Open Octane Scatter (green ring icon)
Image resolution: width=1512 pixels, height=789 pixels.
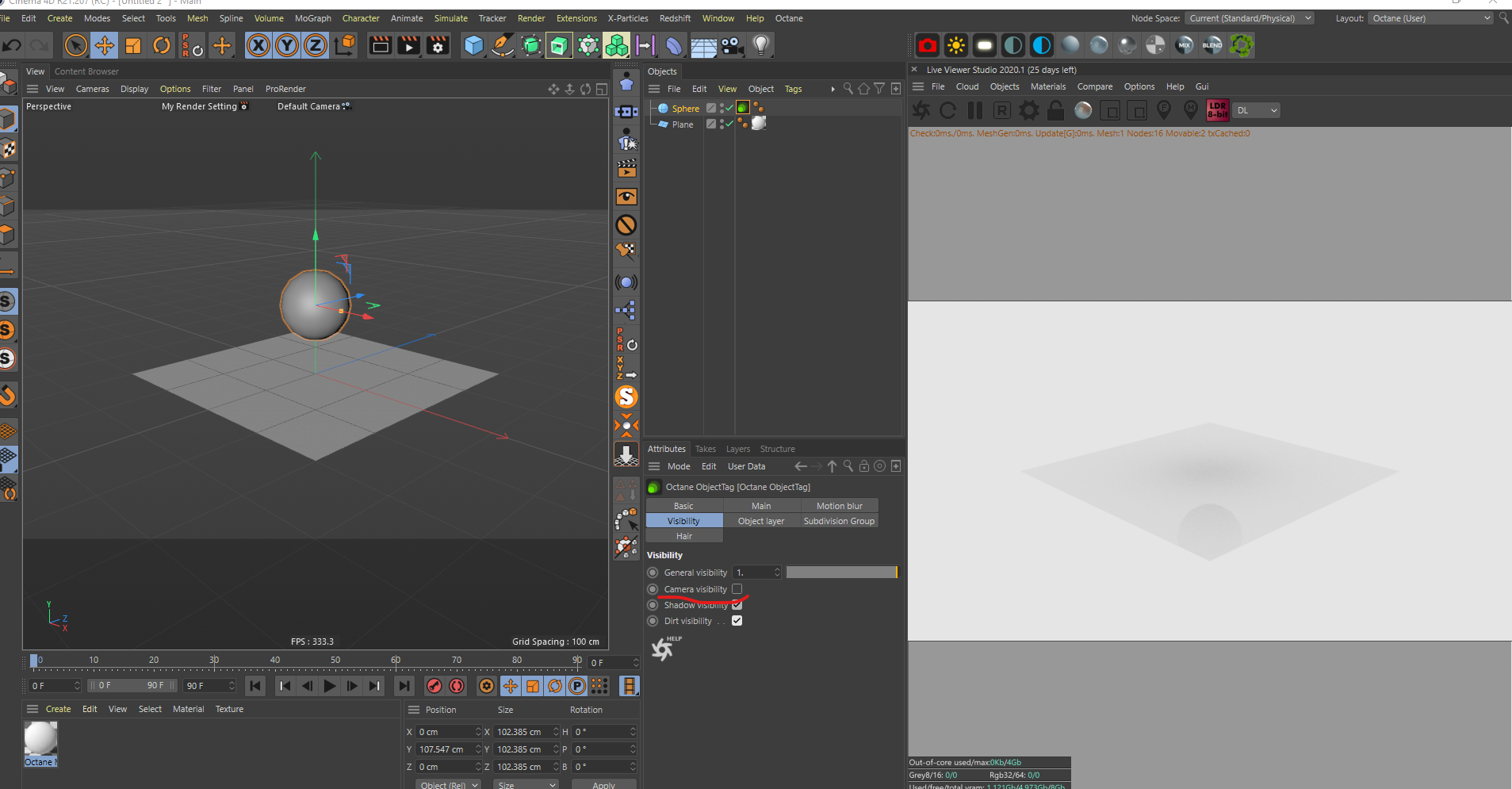1242,45
